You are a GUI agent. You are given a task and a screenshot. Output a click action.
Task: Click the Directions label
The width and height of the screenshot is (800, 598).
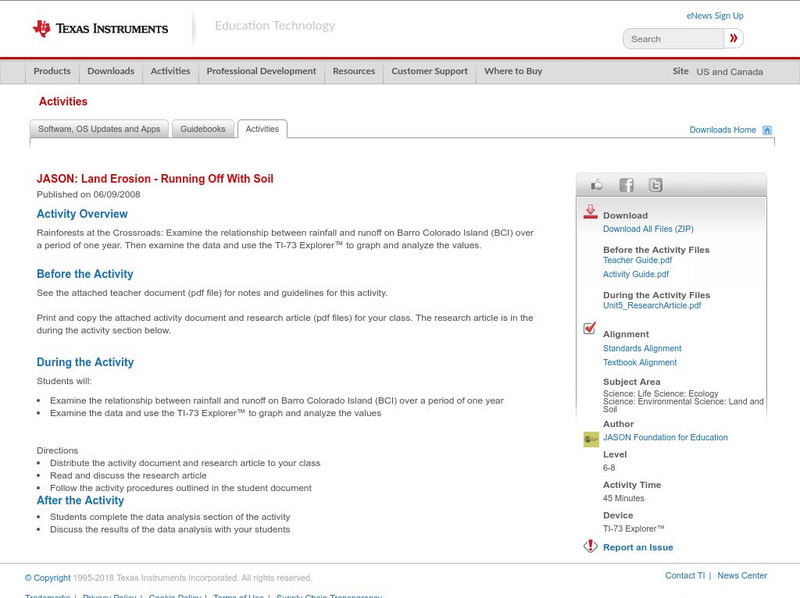(57, 451)
